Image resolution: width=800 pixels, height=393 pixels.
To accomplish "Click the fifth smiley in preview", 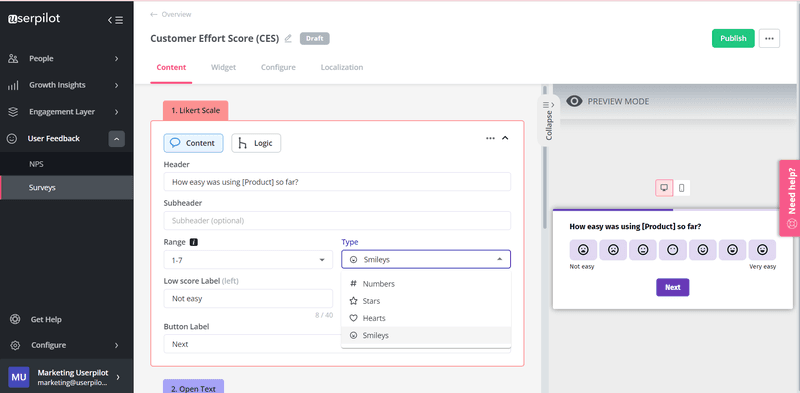I will click(x=703, y=250).
